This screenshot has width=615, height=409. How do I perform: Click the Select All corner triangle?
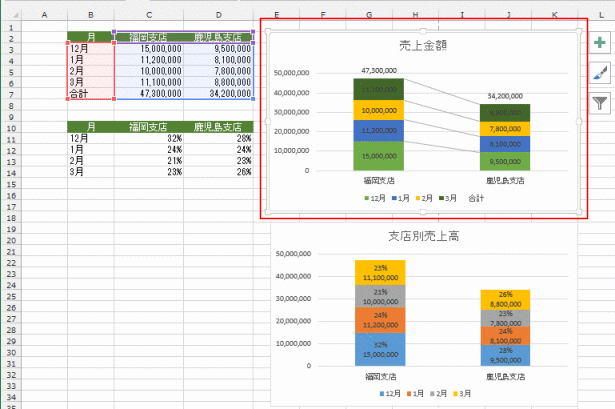tap(15, 15)
